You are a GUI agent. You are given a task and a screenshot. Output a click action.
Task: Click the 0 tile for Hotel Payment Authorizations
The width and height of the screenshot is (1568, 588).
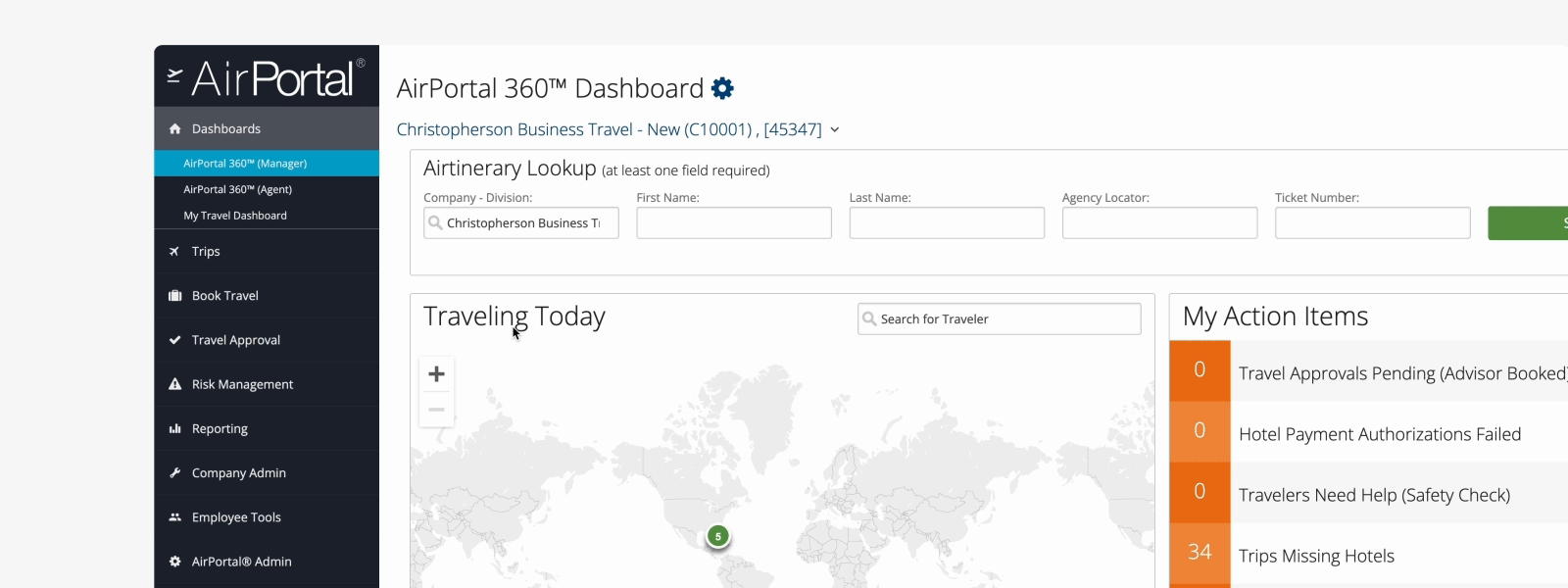pyautogui.click(x=1200, y=430)
